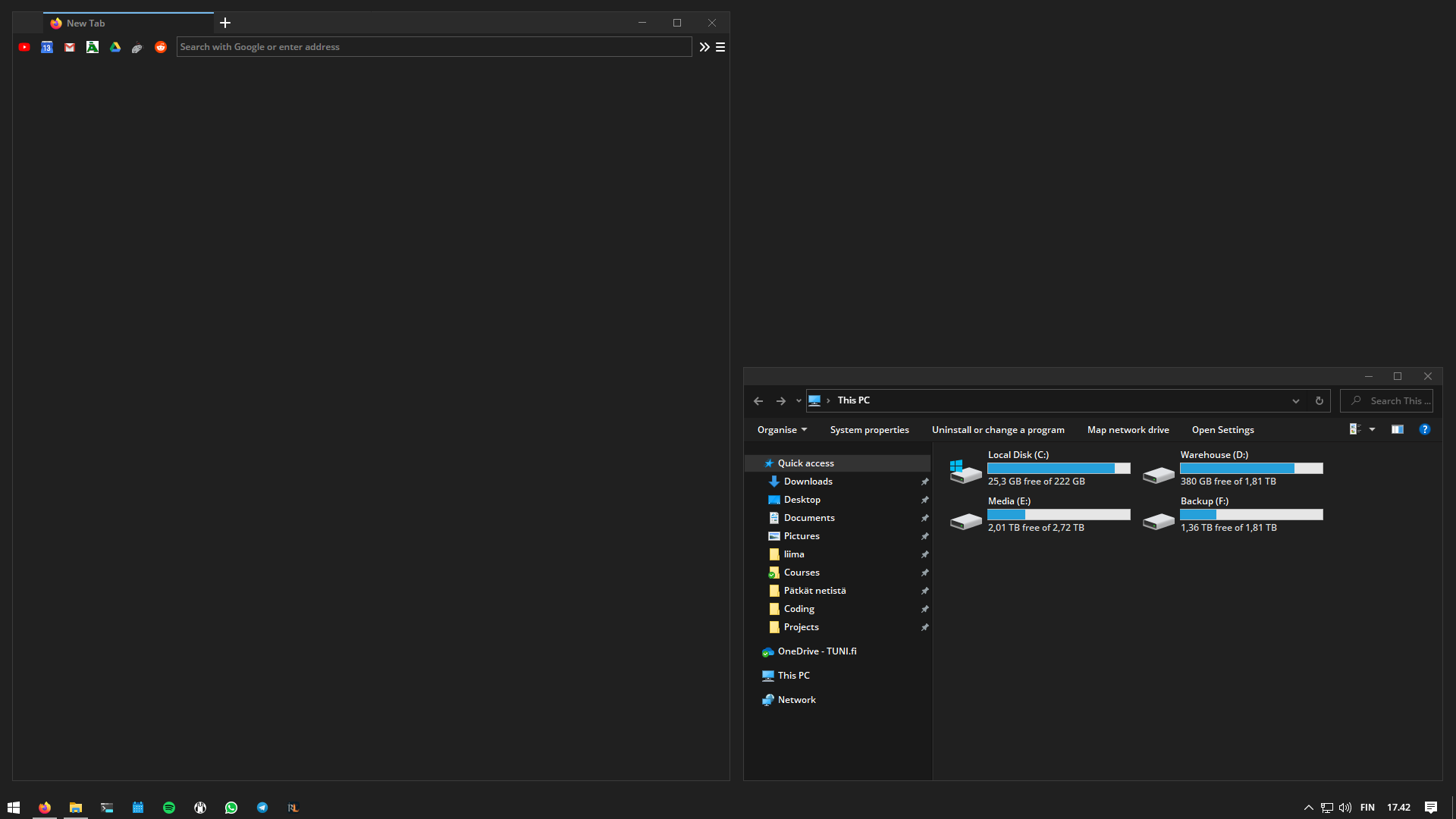Open the Reddit bookmark icon
The image size is (1456, 819).
[x=161, y=47]
